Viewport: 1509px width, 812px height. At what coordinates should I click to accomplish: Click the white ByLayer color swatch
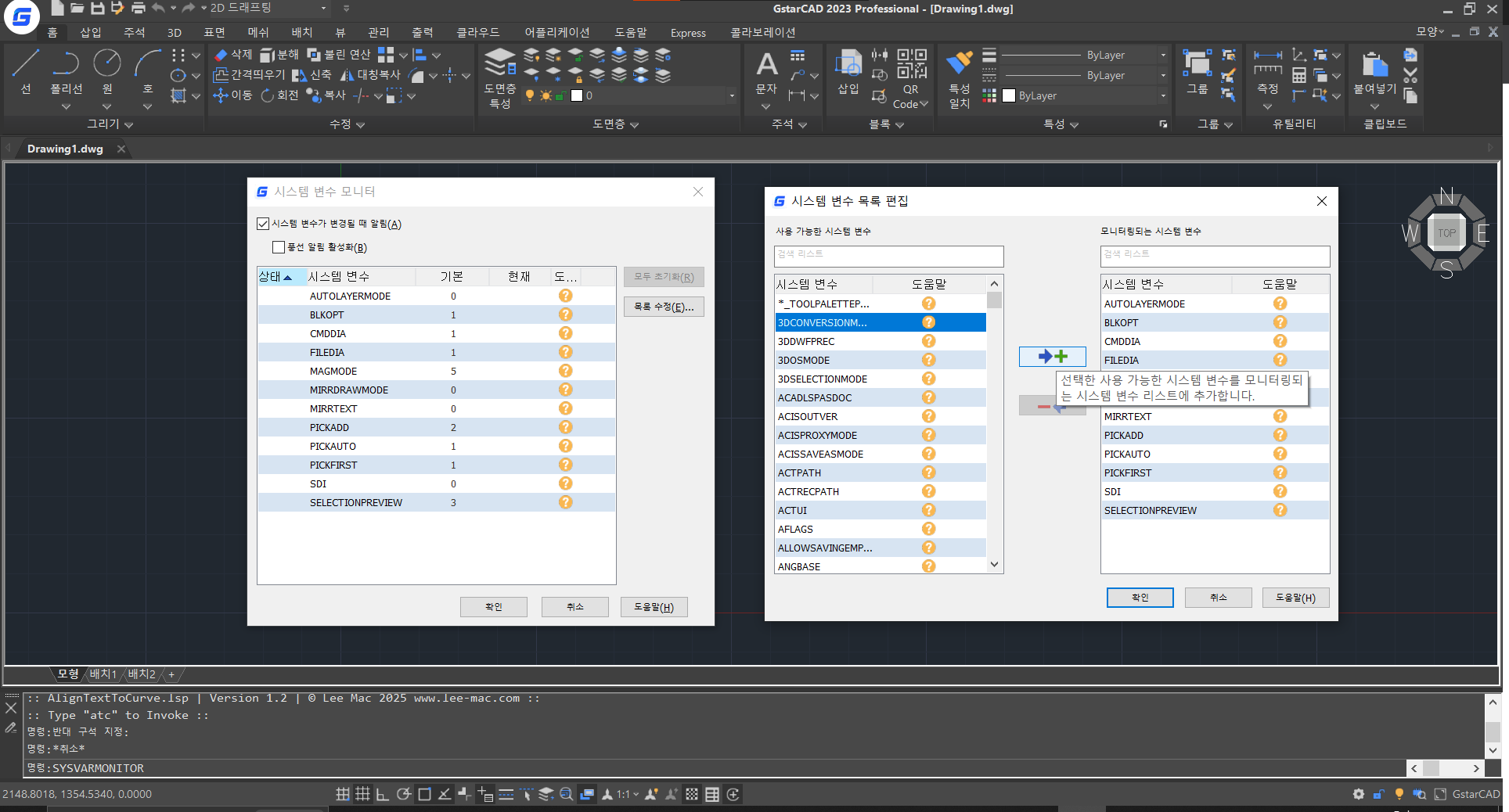tap(1009, 95)
